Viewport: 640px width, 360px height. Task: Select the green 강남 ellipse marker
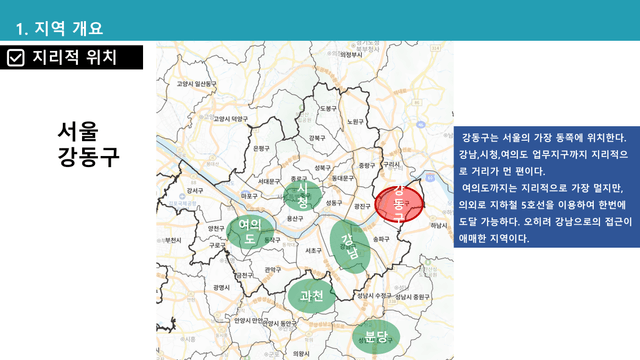pos(350,247)
